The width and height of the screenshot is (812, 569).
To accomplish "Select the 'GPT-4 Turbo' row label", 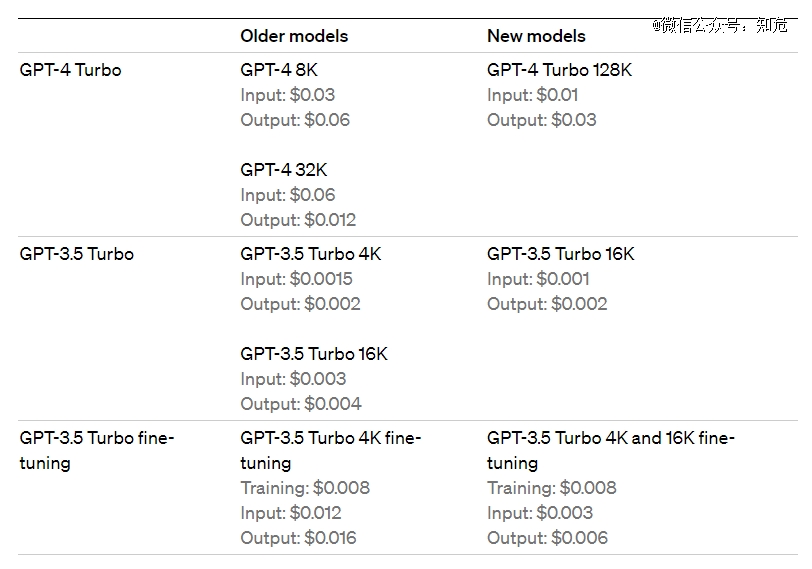I will pyautogui.click(x=70, y=70).
